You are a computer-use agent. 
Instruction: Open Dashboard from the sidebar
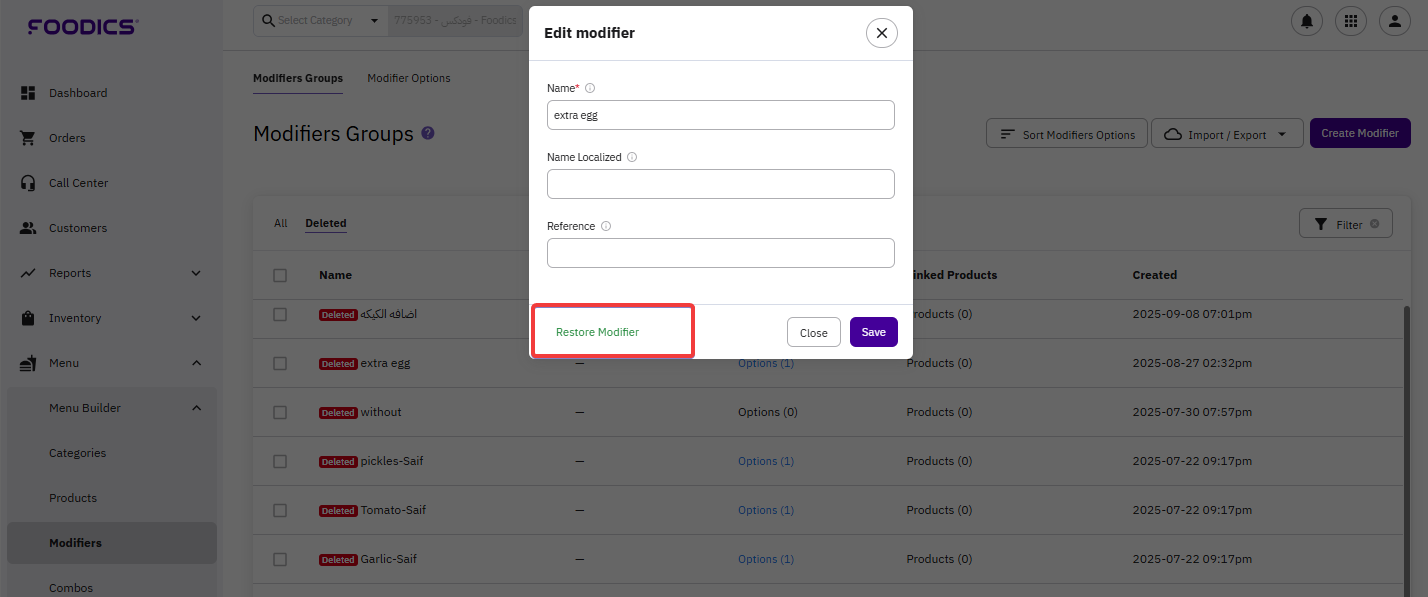pyautogui.click(x=77, y=93)
